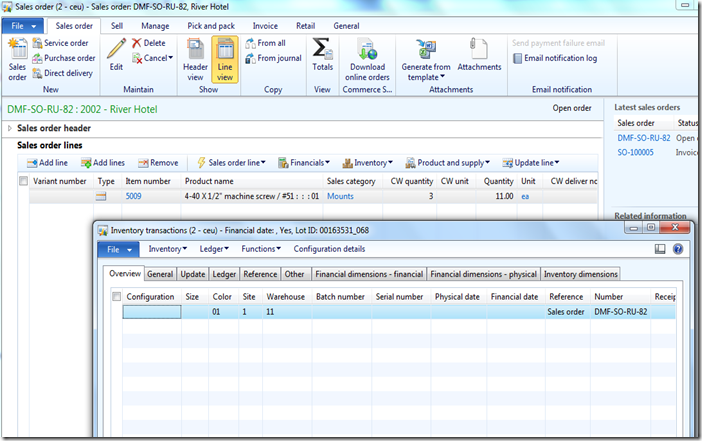Viewport: 702px width, 441px height.
Task: Expand the Sales order header section
Action: [11, 128]
